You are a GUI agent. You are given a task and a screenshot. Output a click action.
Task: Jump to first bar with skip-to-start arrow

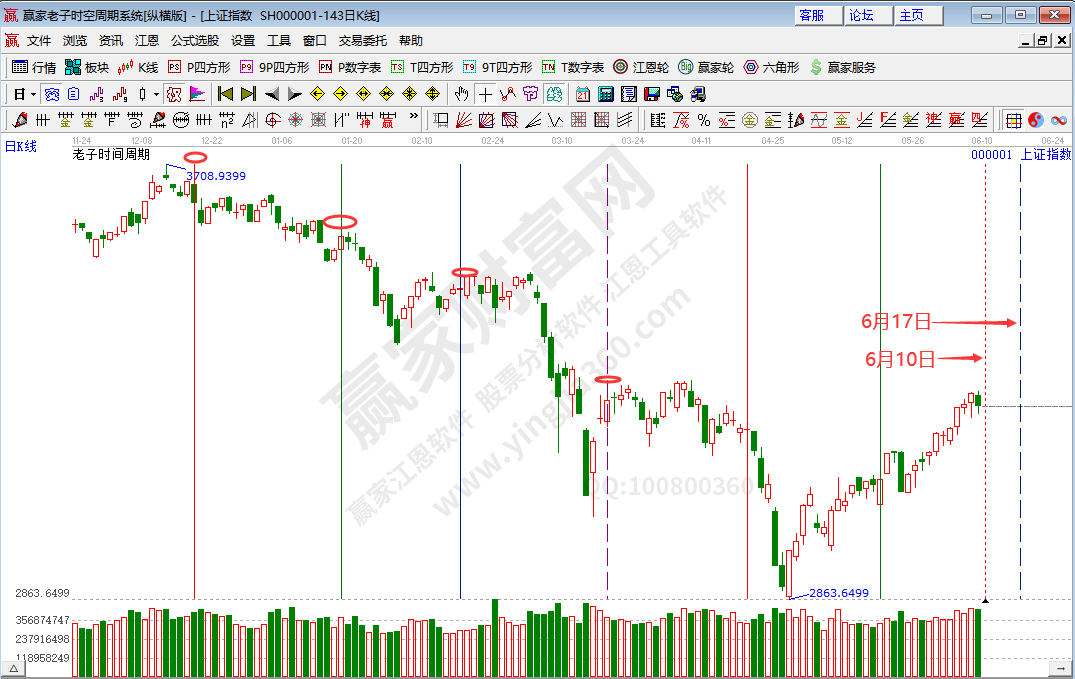click(225, 94)
